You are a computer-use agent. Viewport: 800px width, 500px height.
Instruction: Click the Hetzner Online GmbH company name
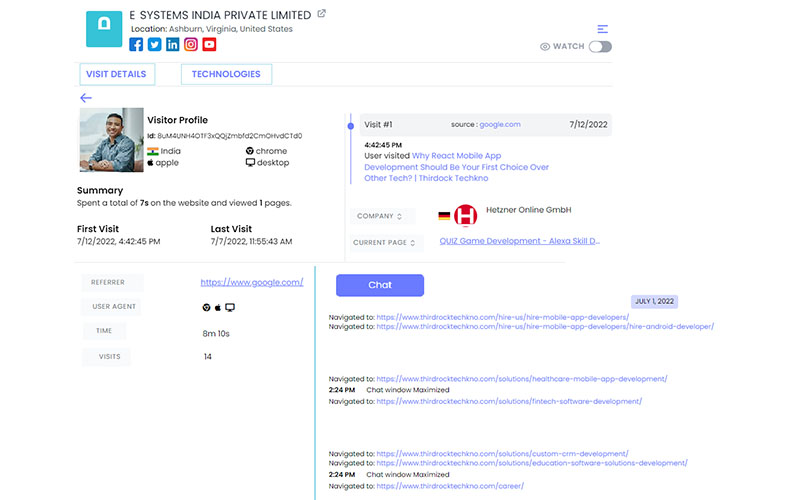[529, 210]
